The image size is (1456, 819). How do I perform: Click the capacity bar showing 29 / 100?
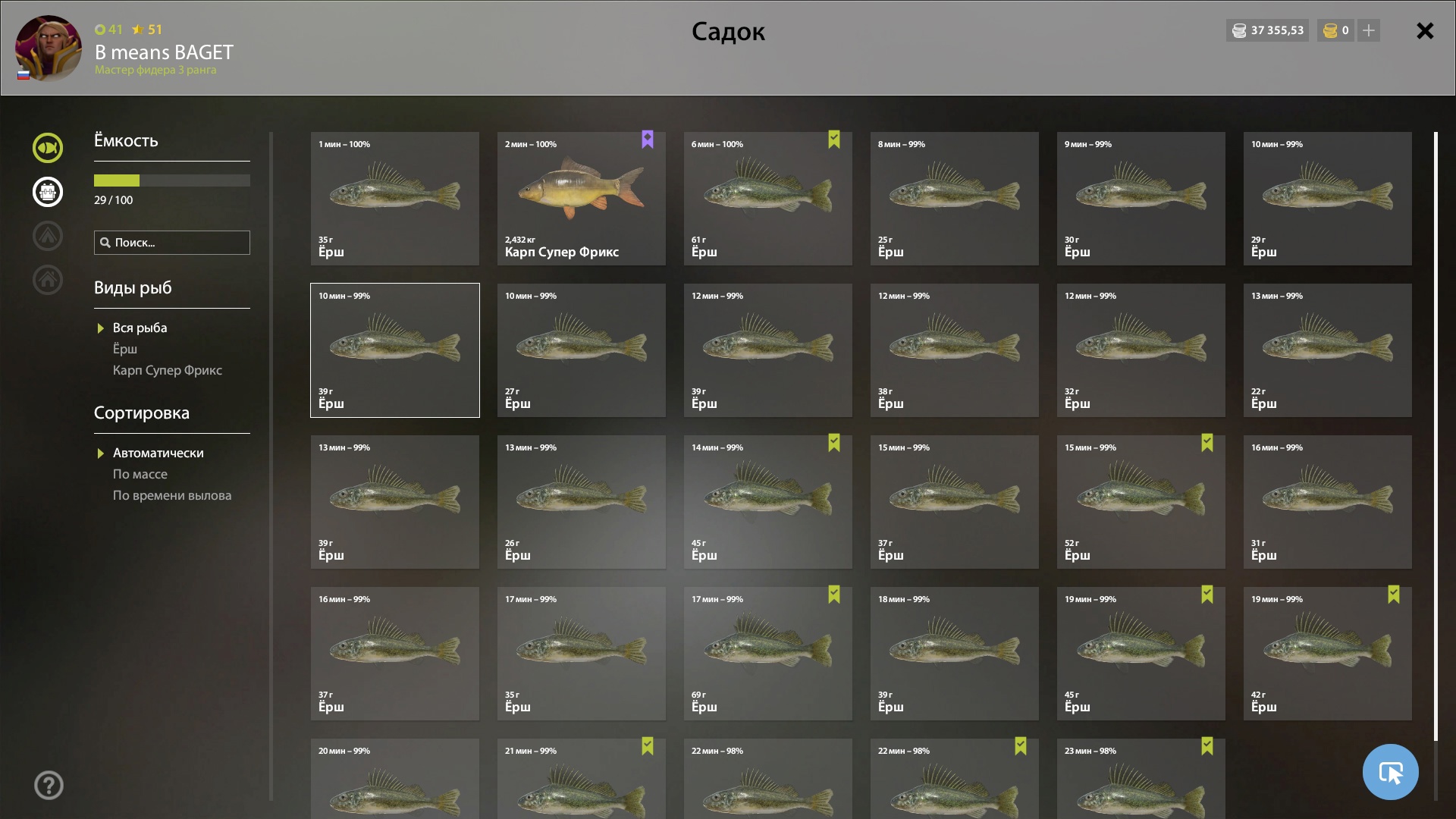point(172,180)
